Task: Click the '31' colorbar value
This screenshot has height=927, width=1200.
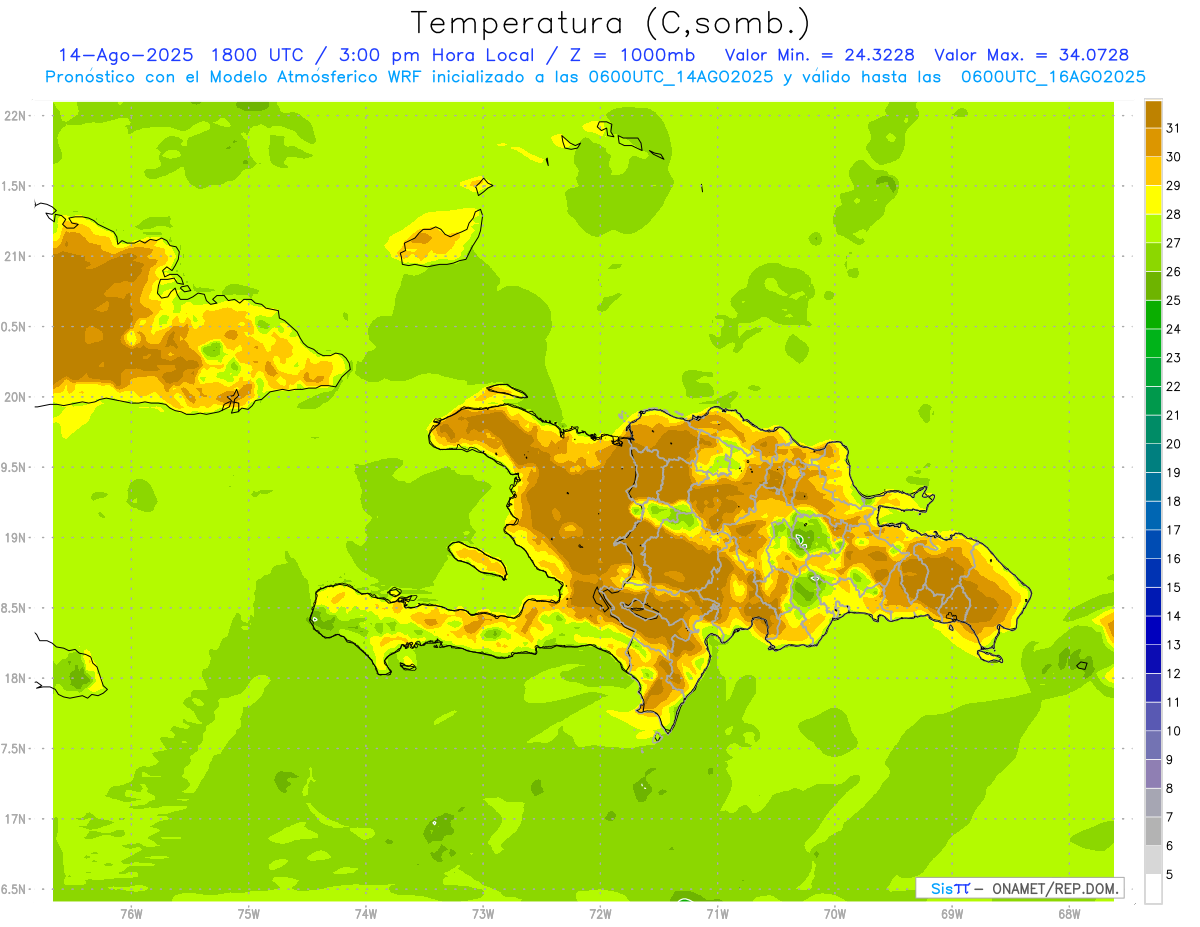Action: pos(1174,127)
